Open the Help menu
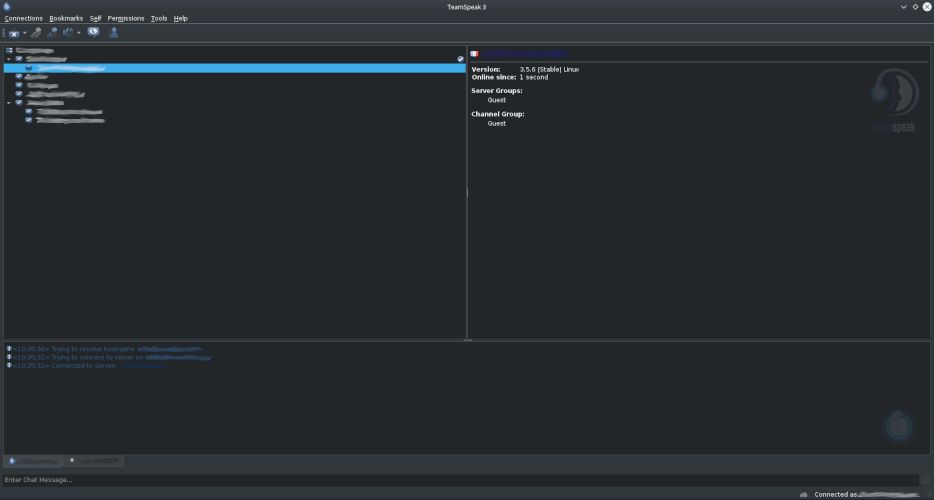Viewport: 934px width, 500px height. coord(180,18)
